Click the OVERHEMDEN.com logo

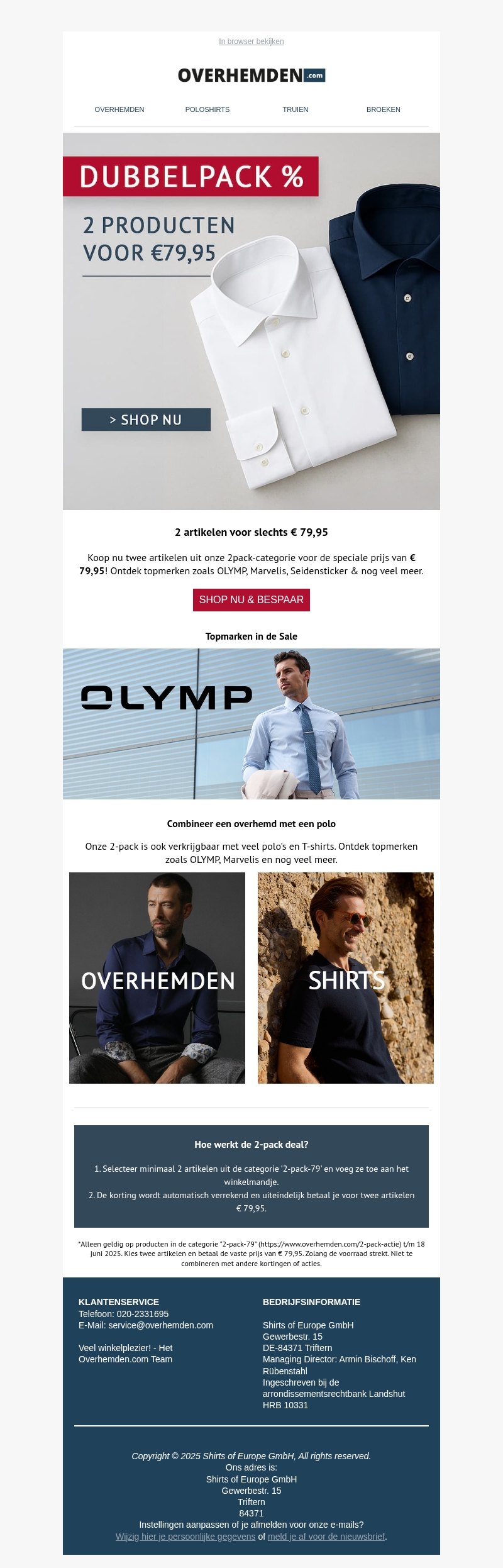251,75
